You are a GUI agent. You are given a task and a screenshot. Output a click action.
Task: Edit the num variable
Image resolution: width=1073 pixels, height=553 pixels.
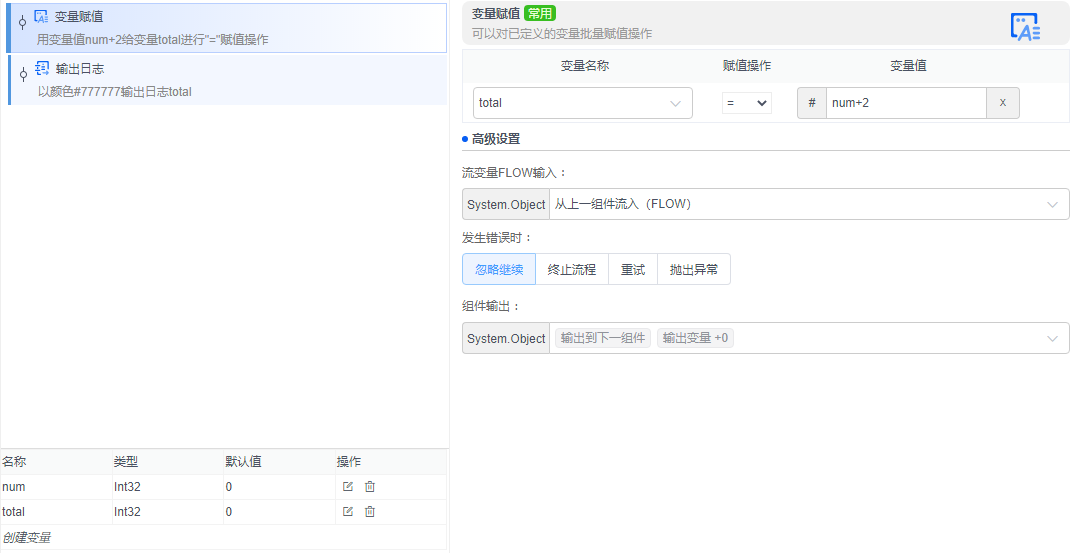(348, 487)
